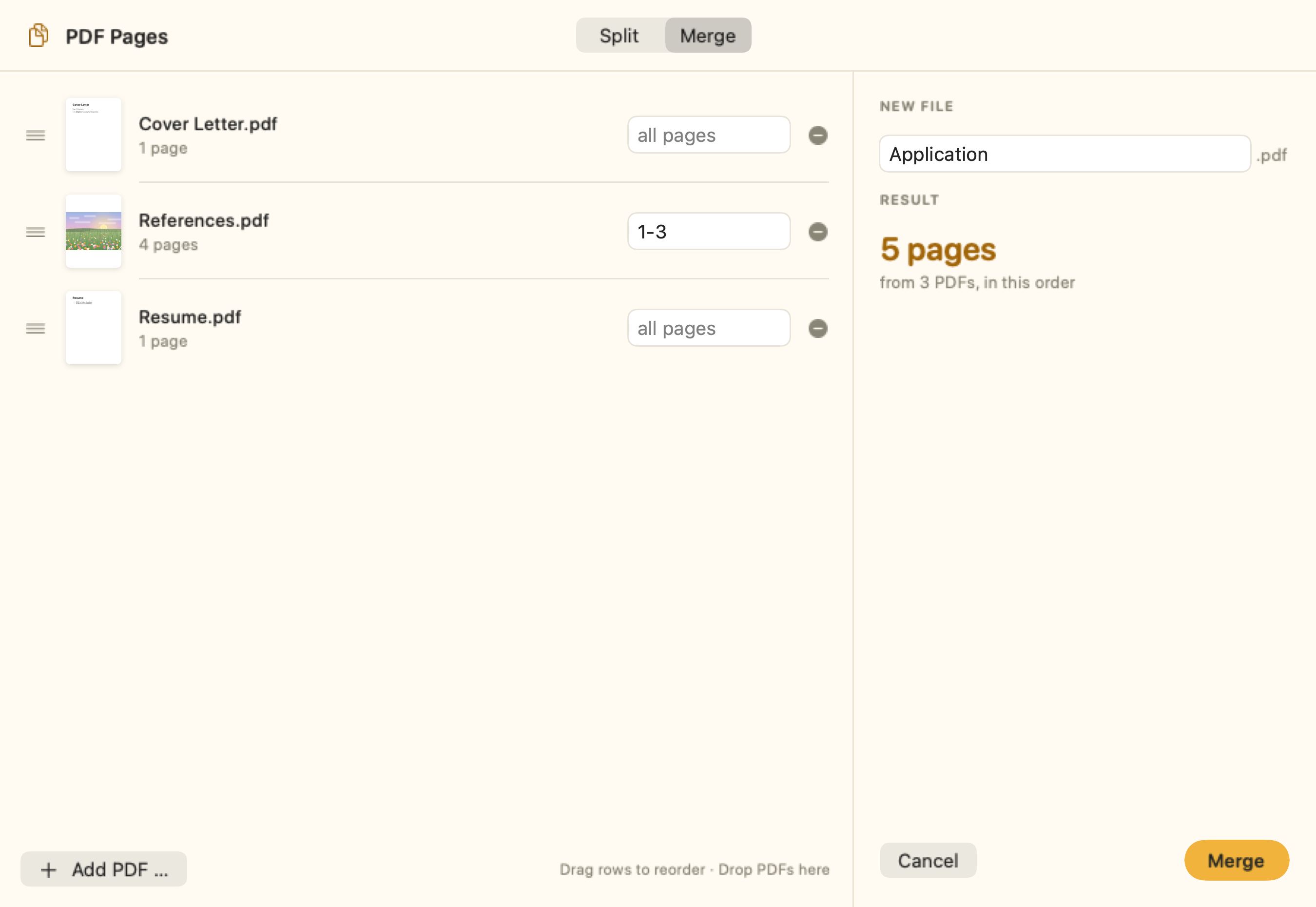
Task: Click the Cover Letter page range field
Action: (708, 135)
